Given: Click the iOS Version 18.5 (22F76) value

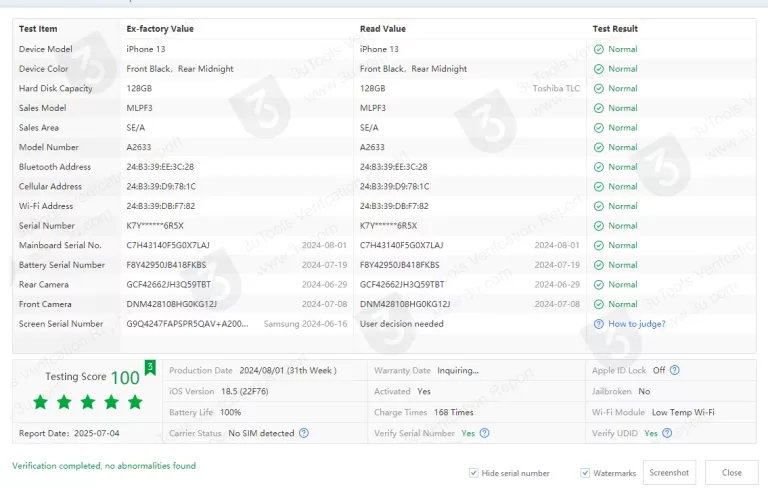Looking at the screenshot, I should pos(244,391).
